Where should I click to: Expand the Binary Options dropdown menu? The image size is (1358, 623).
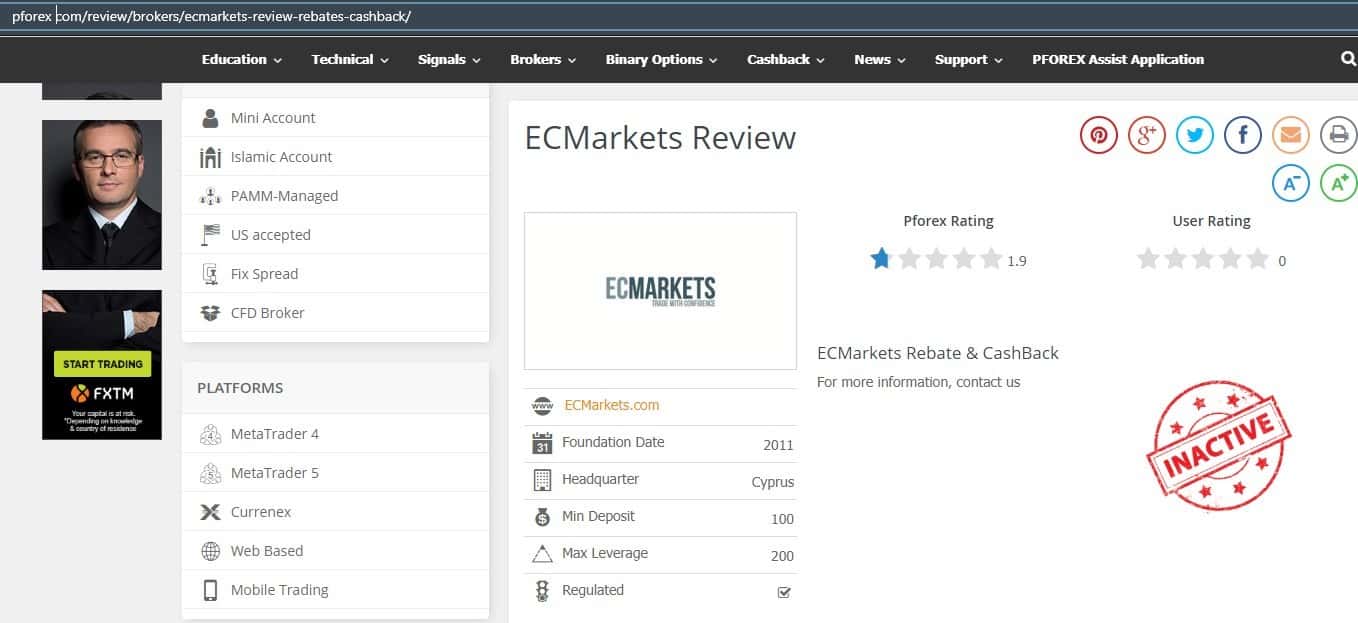661,60
